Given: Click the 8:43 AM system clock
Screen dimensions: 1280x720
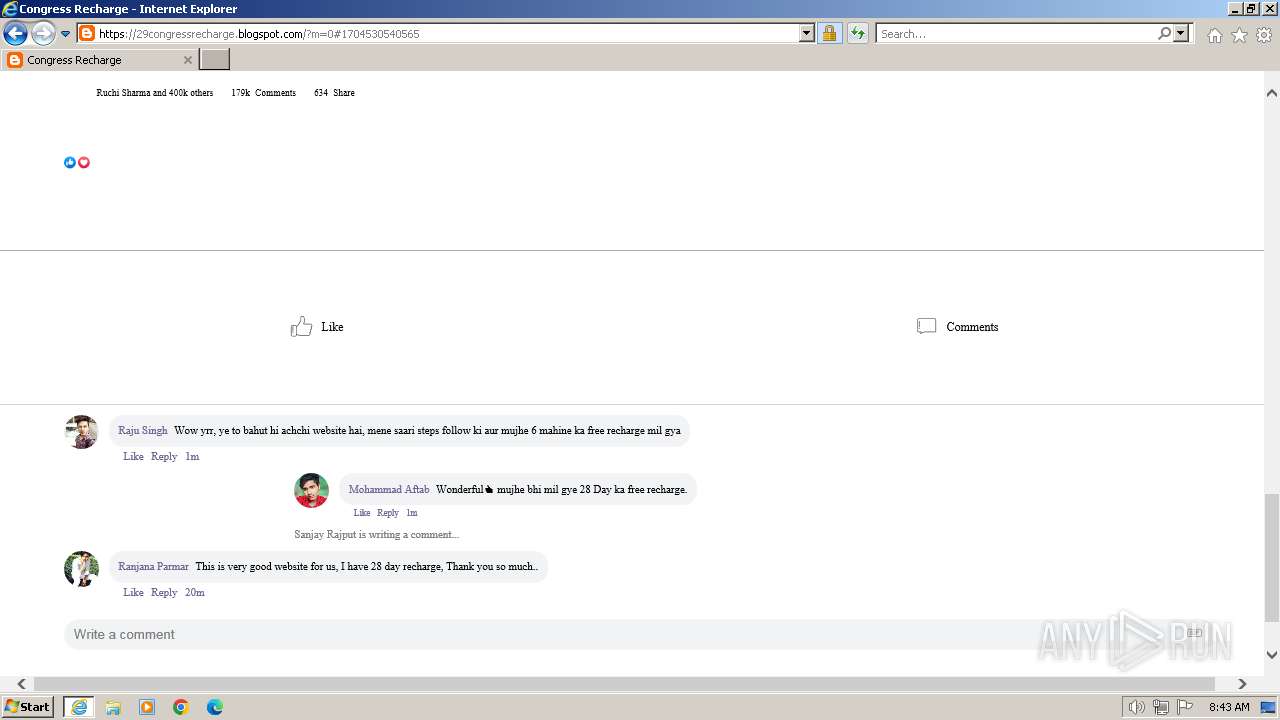Looking at the screenshot, I should point(1229,707).
